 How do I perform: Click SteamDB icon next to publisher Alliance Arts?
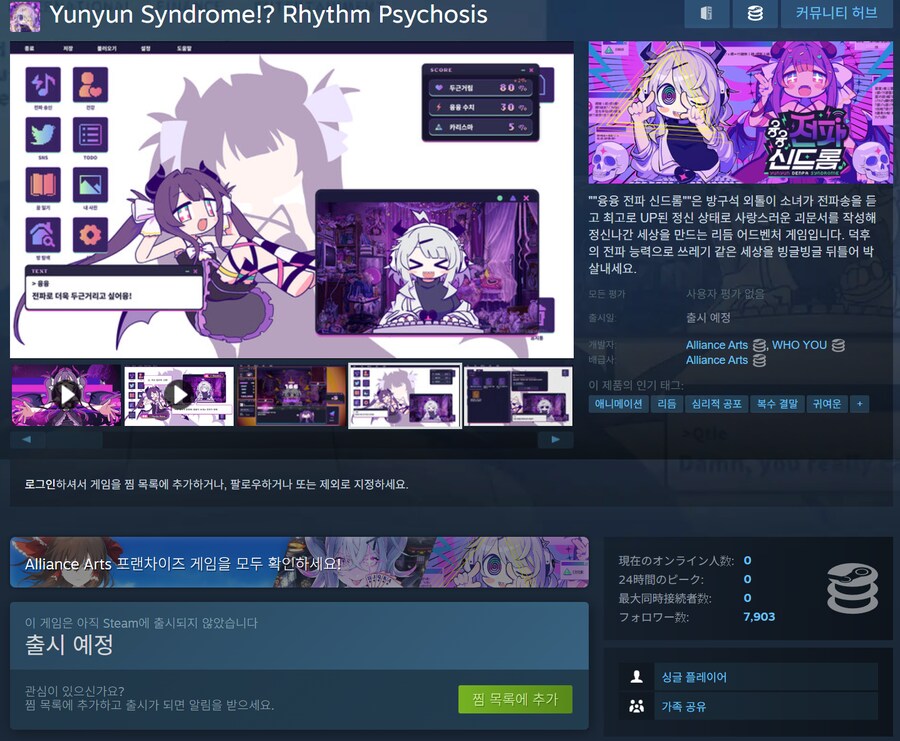tap(759, 360)
